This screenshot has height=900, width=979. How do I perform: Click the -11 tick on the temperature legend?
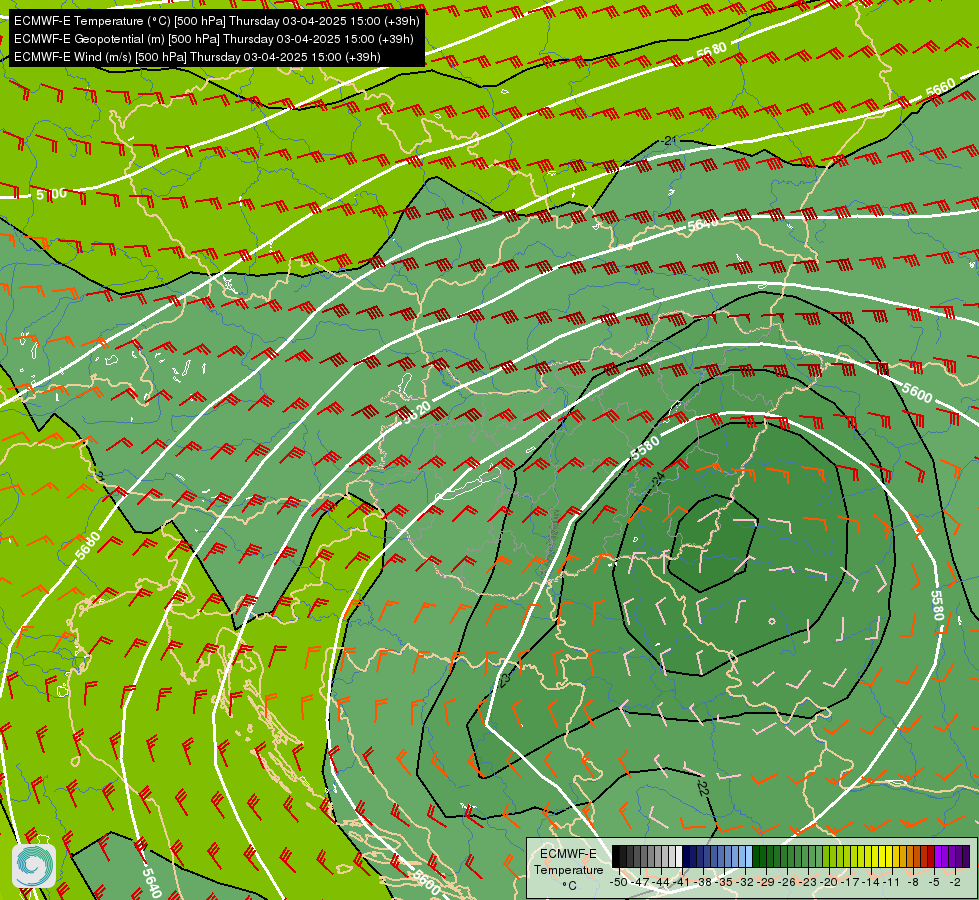tap(892, 883)
